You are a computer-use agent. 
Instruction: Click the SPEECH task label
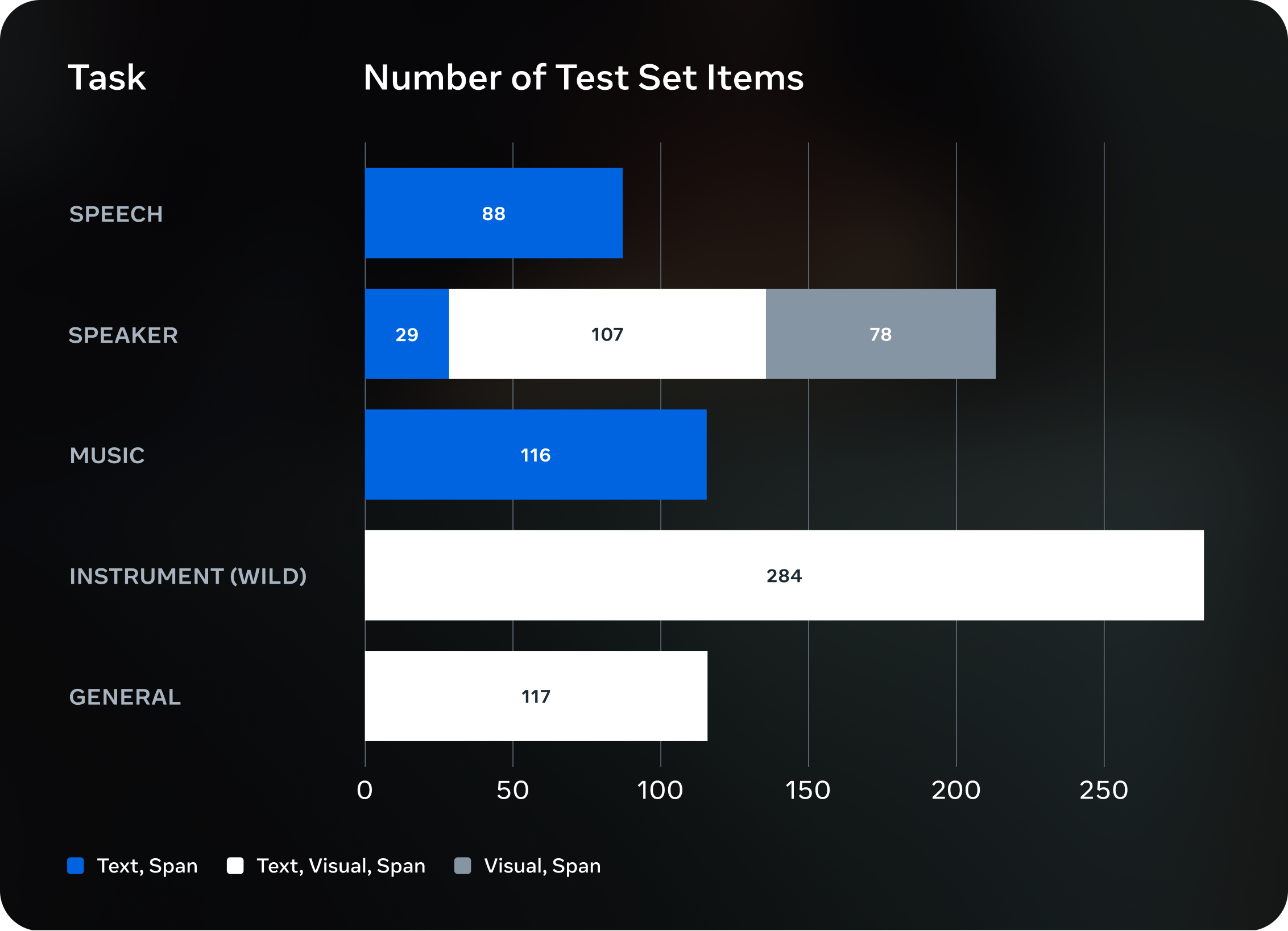pyautogui.click(x=116, y=214)
